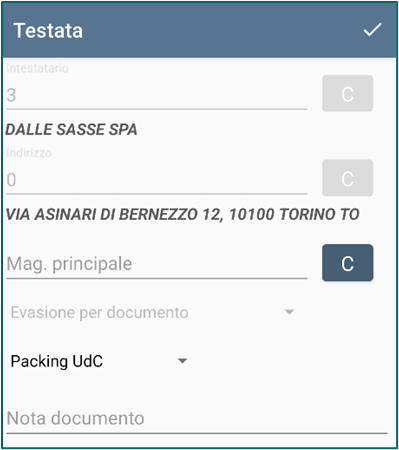Open the Packing UdC dropdown
Screen dimensions: 399x450
pyautogui.click(x=99, y=361)
